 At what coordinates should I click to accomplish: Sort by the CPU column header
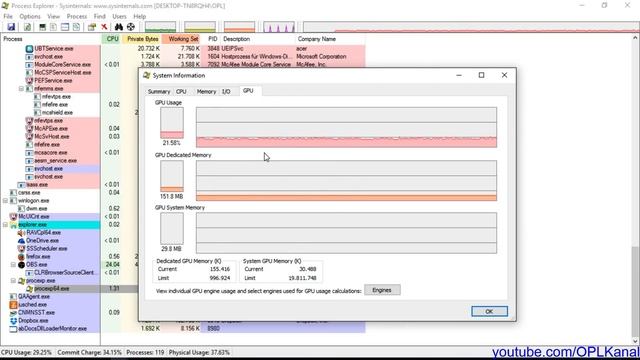[112, 39]
